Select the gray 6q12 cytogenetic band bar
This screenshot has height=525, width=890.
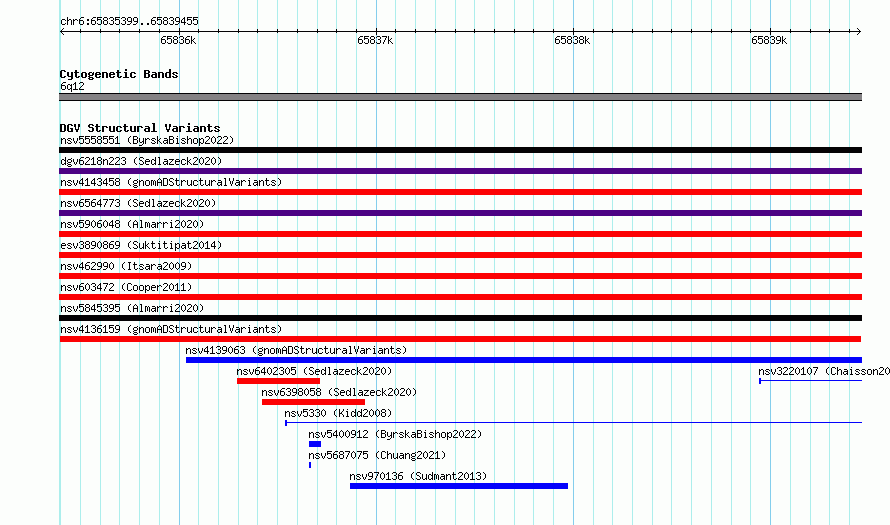tap(460, 97)
